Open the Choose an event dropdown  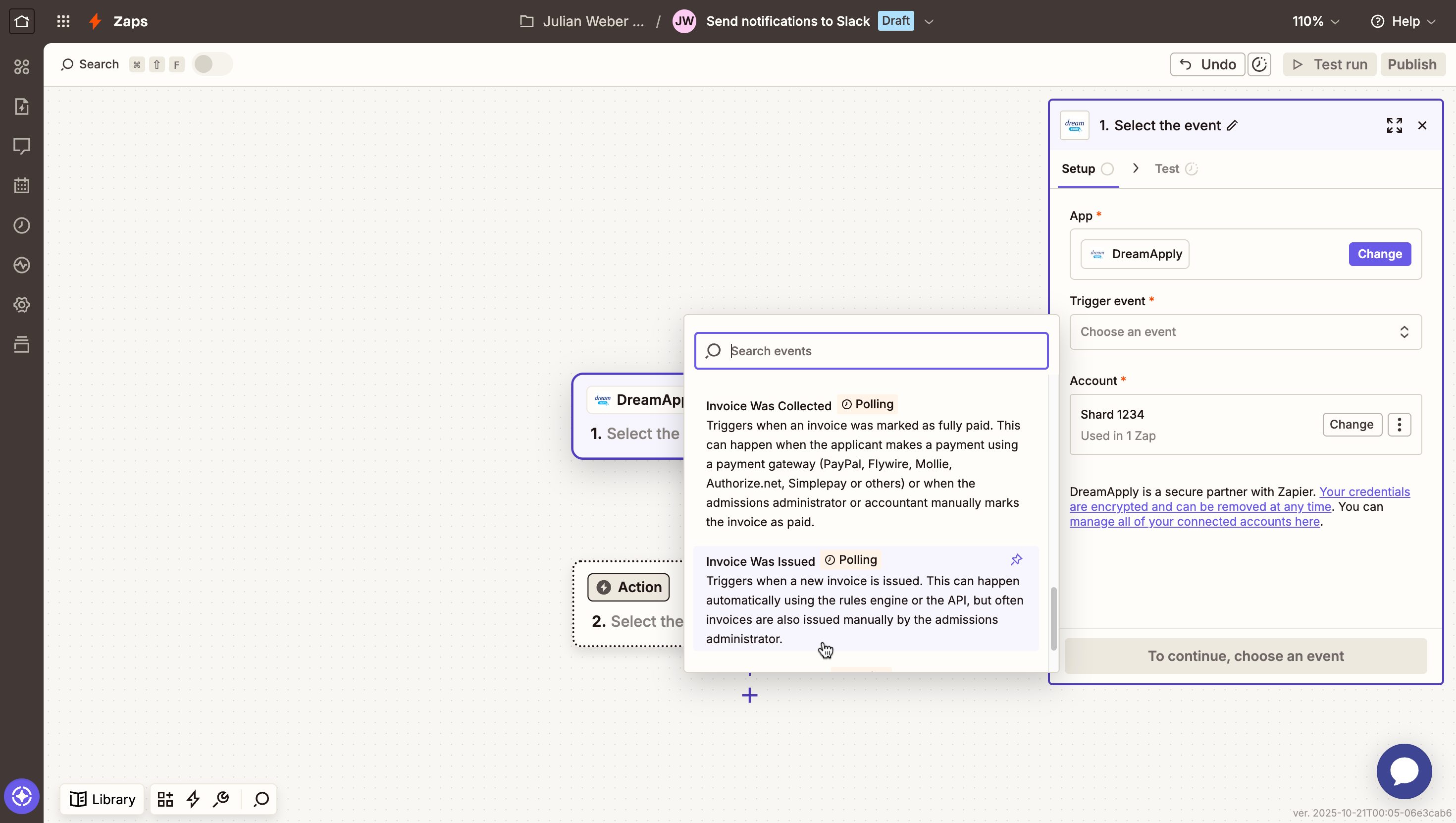click(1245, 332)
